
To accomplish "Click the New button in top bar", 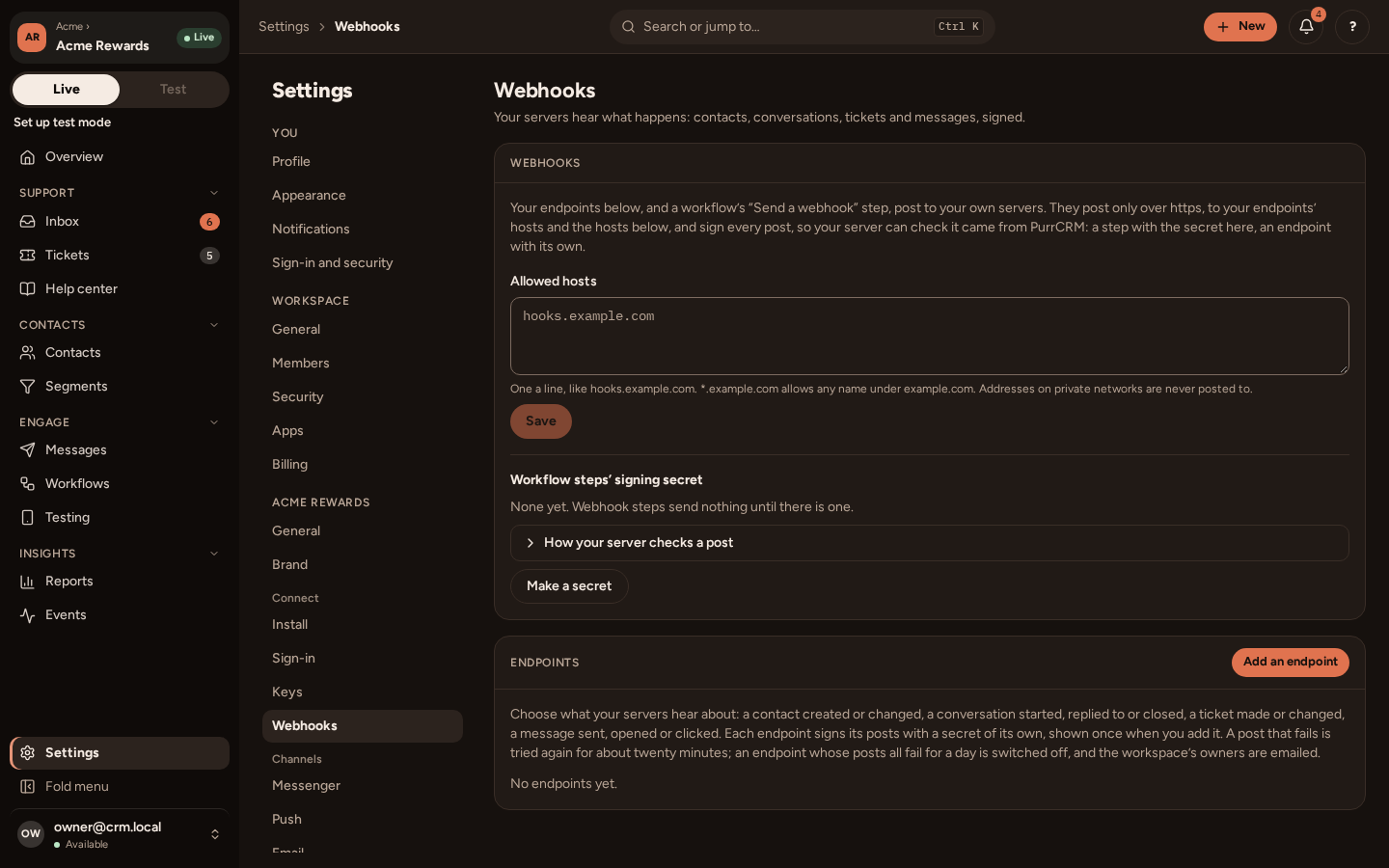I will point(1239,27).
